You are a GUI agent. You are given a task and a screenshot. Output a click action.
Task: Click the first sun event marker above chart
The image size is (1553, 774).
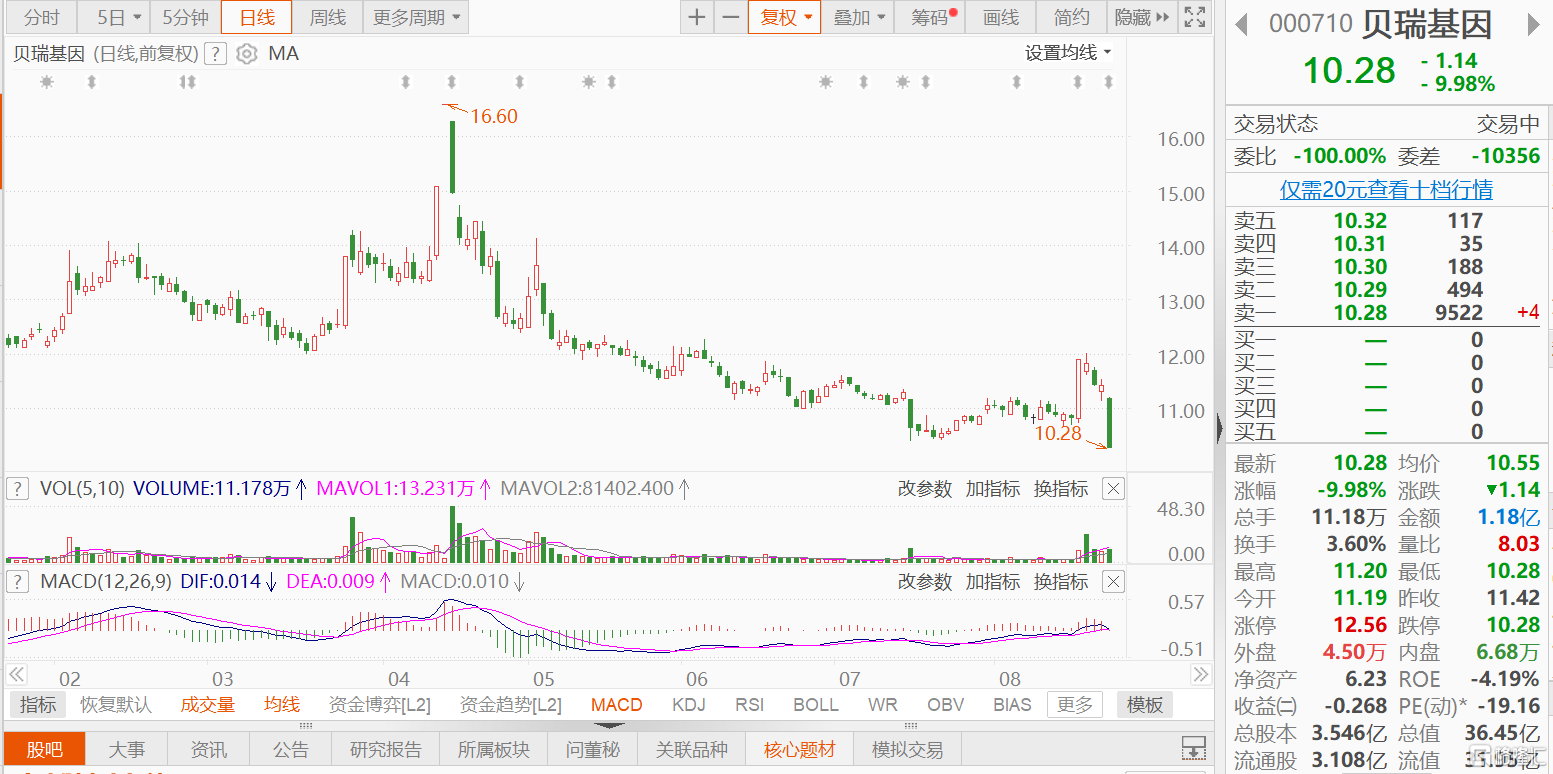tap(46, 82)
